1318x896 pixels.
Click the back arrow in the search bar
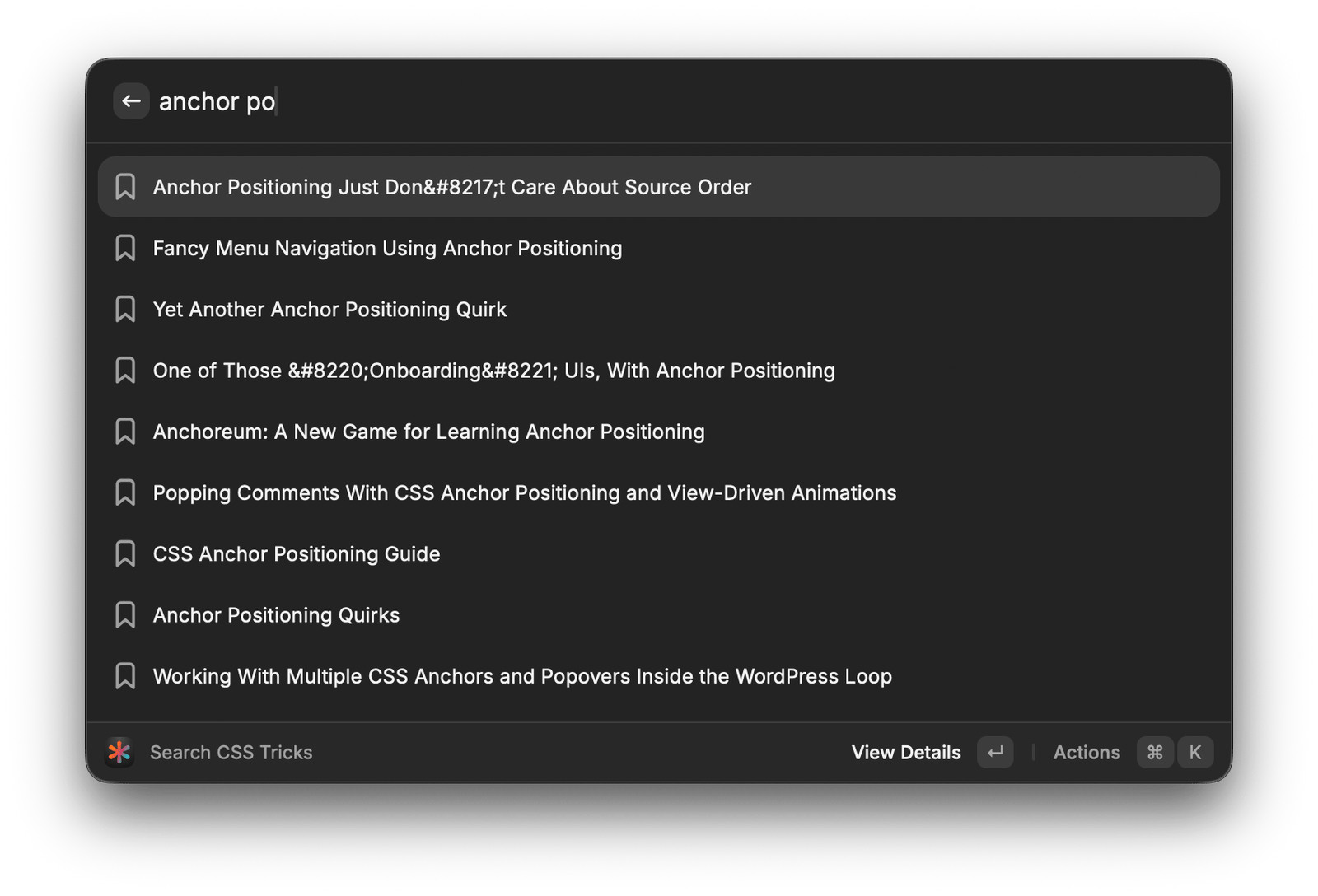(x=131, y=101)
